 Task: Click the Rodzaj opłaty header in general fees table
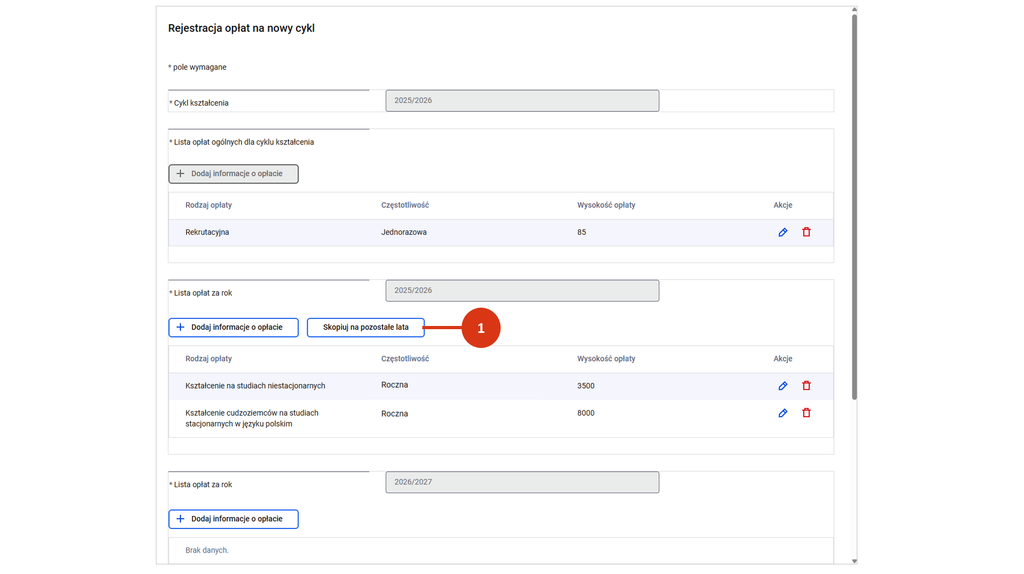pos(208,205)
